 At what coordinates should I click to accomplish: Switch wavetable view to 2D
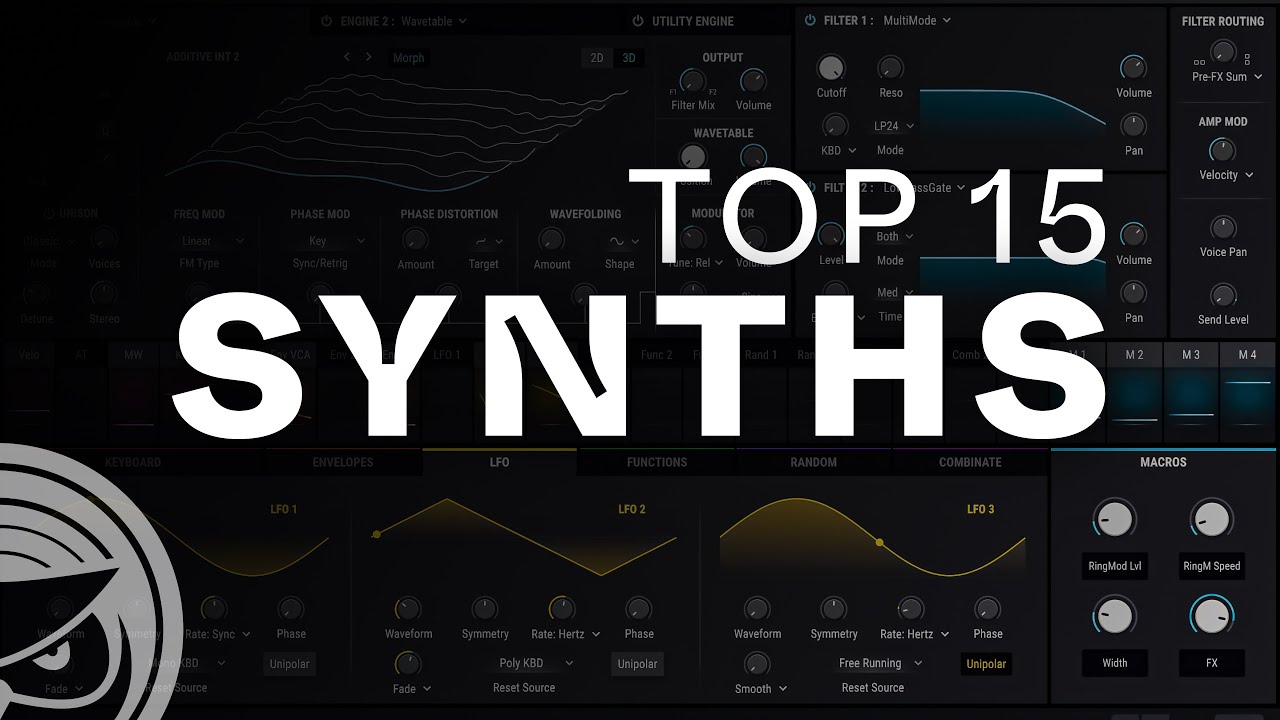[x=597, y=58]
